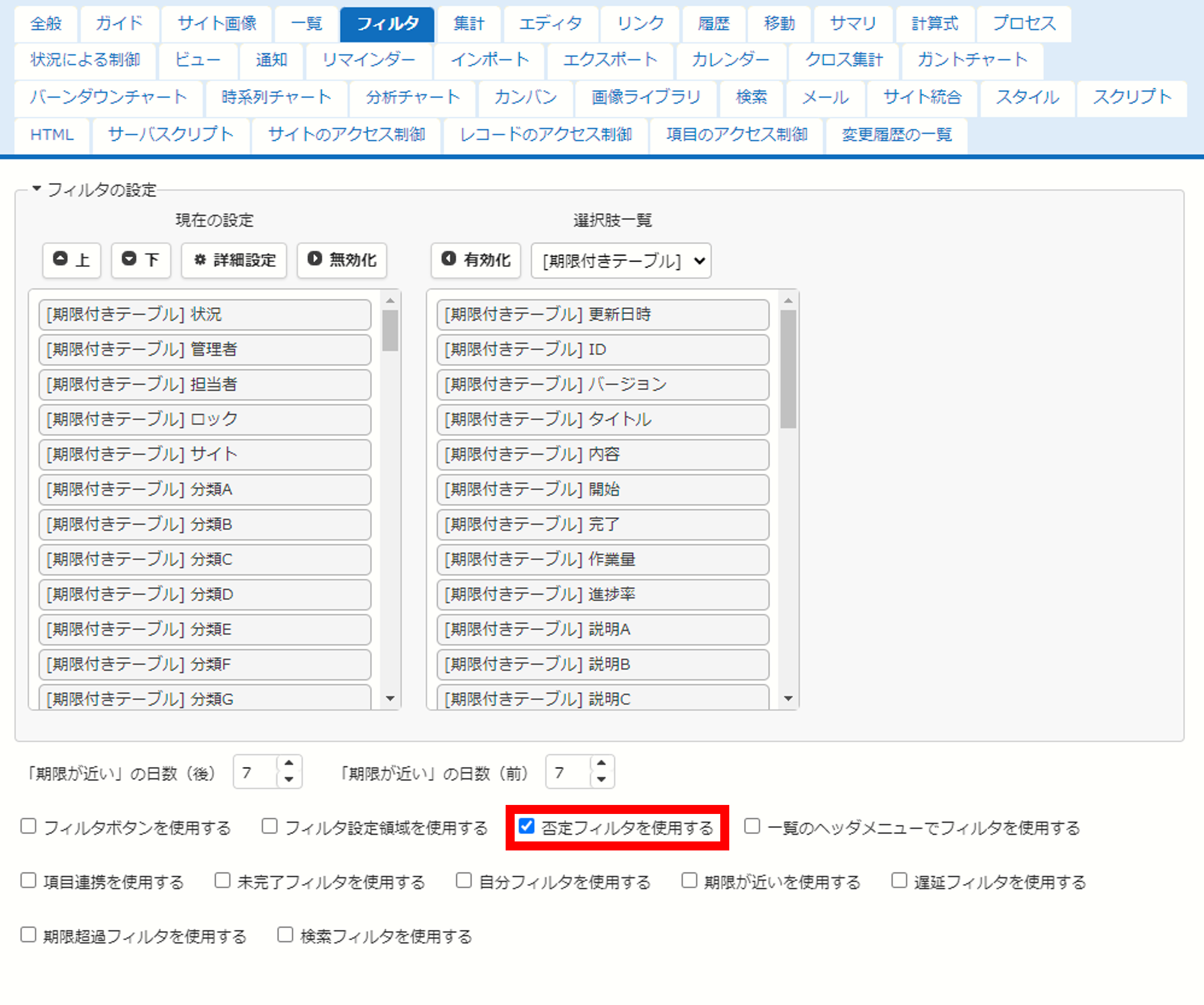Switch to the エディタ tab
The image size is (1204, 1005).
[550, 24]
